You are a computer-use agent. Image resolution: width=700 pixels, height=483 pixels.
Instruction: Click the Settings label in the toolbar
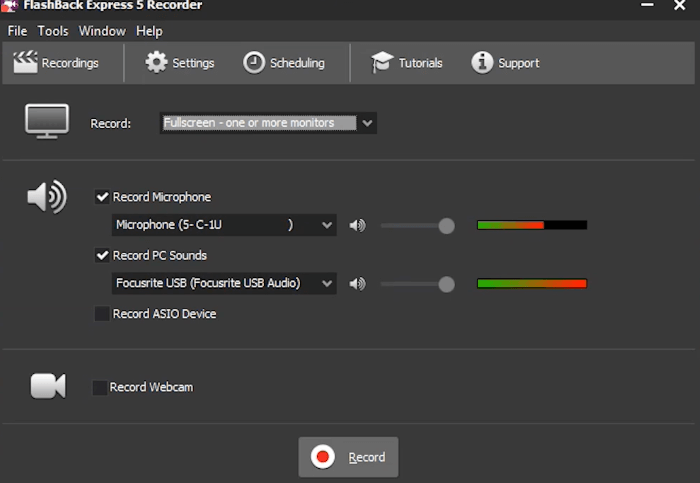click(x=193, y=63)
